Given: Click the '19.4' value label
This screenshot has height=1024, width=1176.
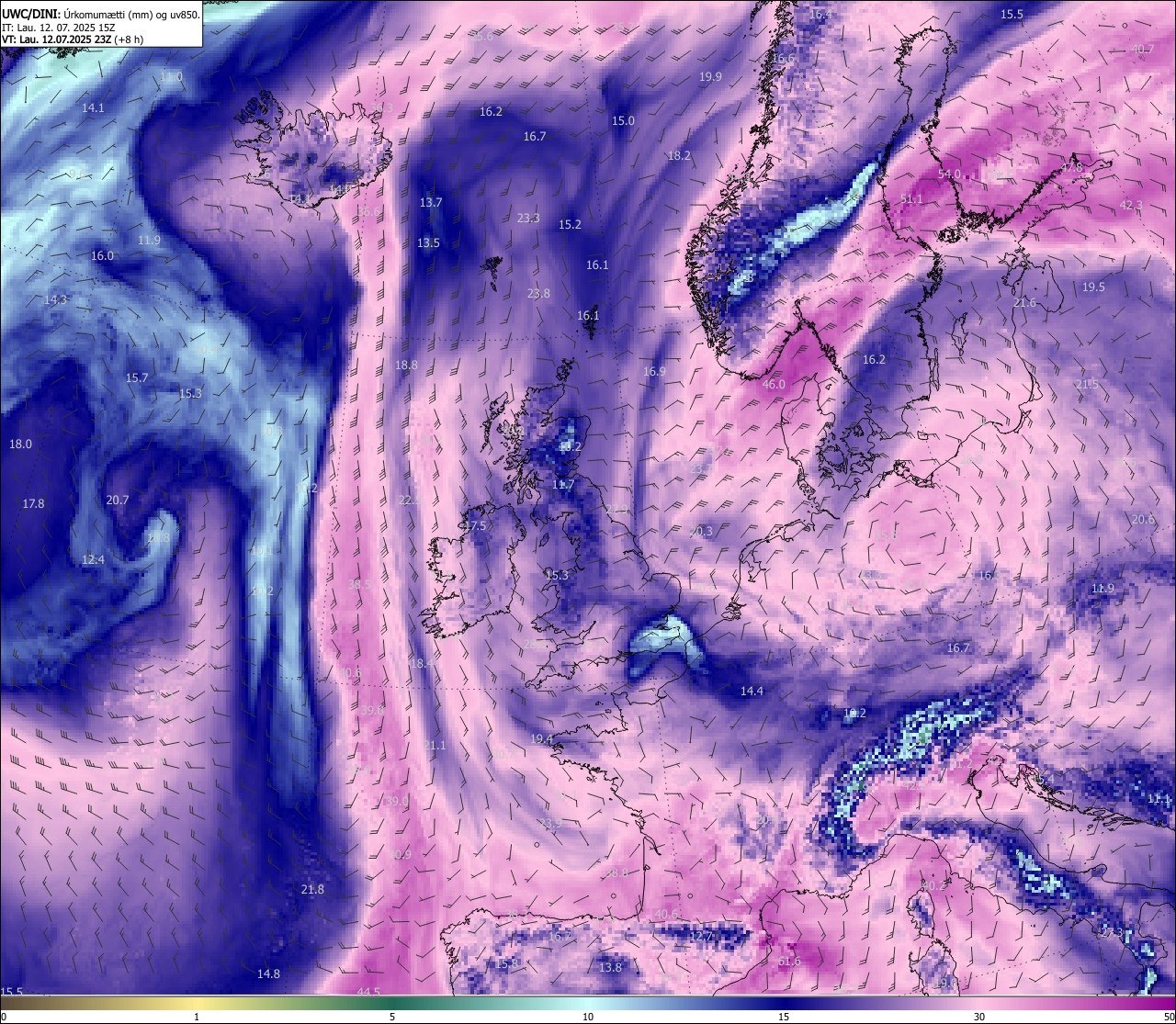Looking at the screenshot, I should point(541,739).
